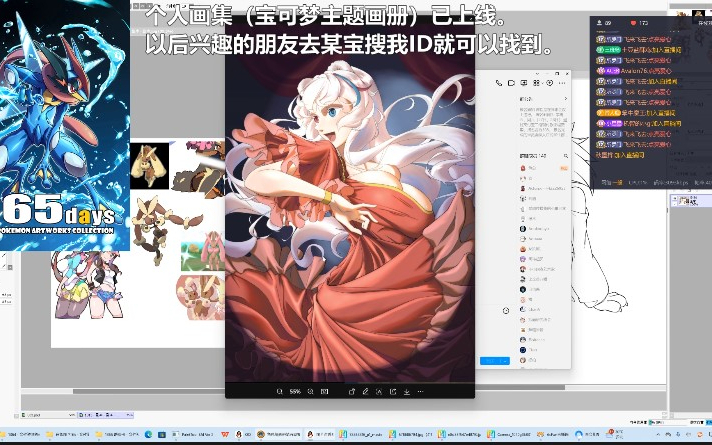
Task: Click the share/forward icon in viewer toolbar
Action: [393, 391]
